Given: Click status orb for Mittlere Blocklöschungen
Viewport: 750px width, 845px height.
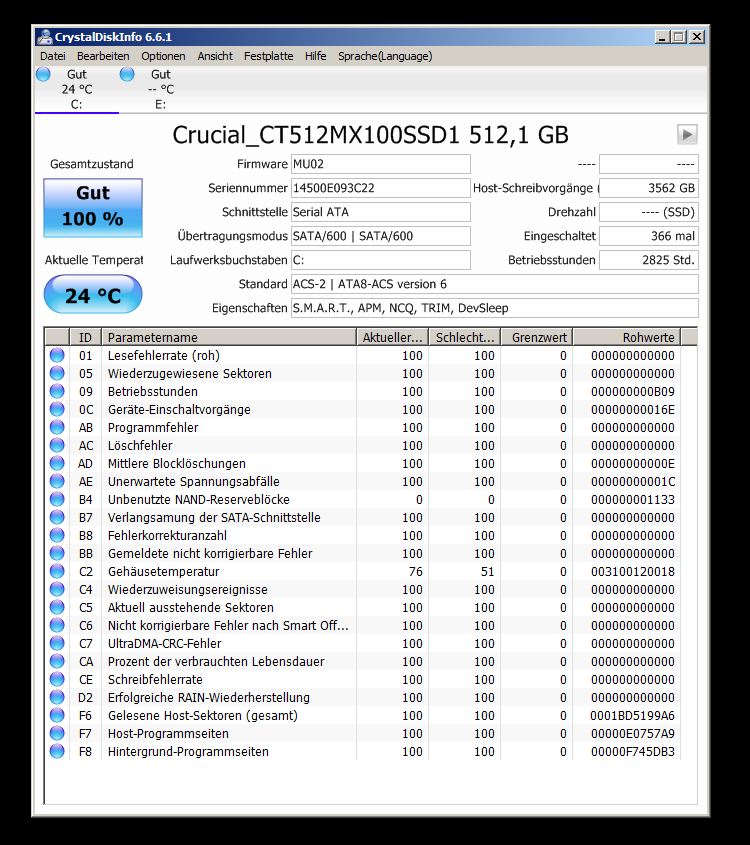Looking at the screenshot, I should [x=57, y=463].
